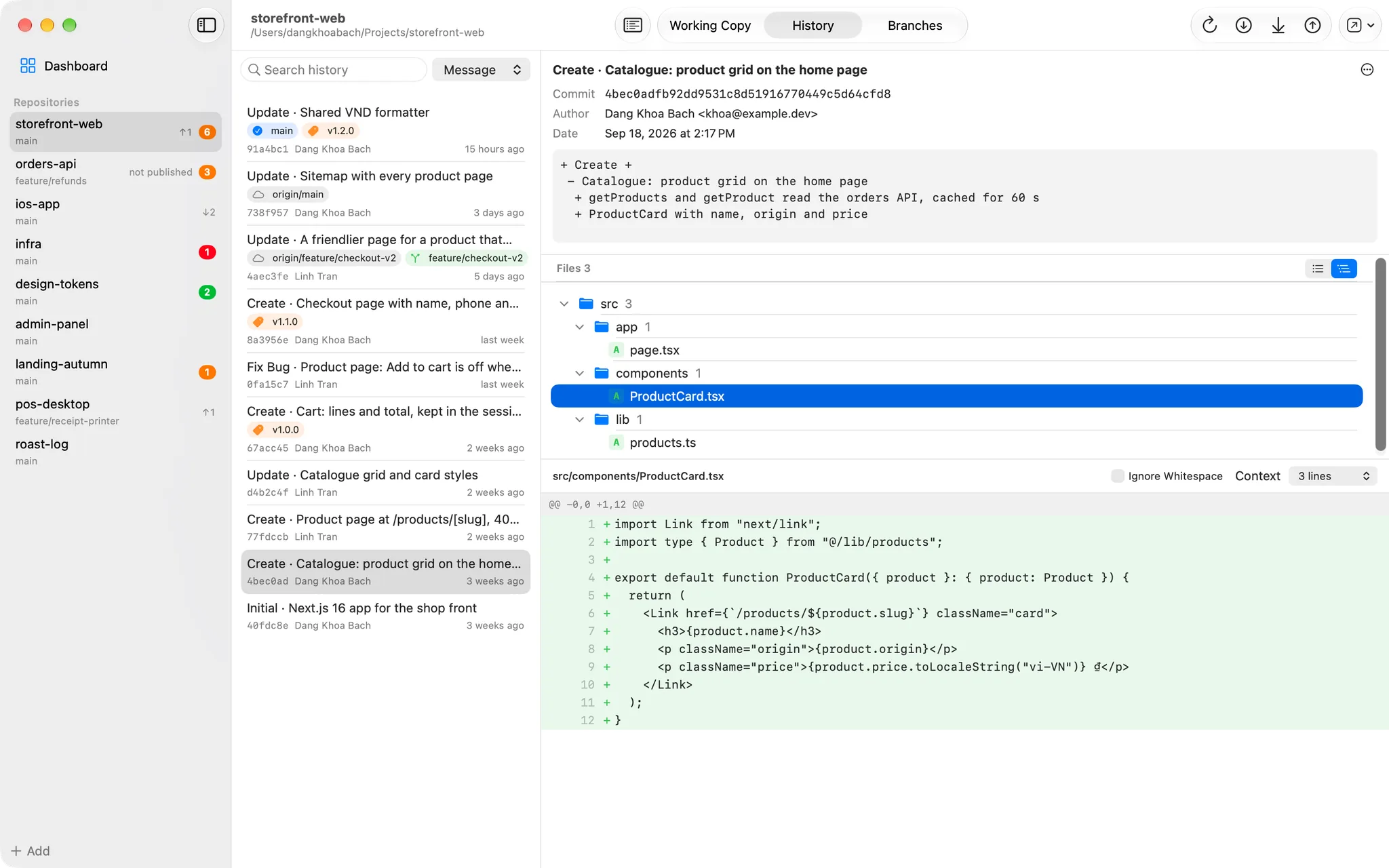The height and width of the screenshot is (868, 1389).
Task: Enable Ignore Whitespace checkbox
Action: coord(1118,476)
